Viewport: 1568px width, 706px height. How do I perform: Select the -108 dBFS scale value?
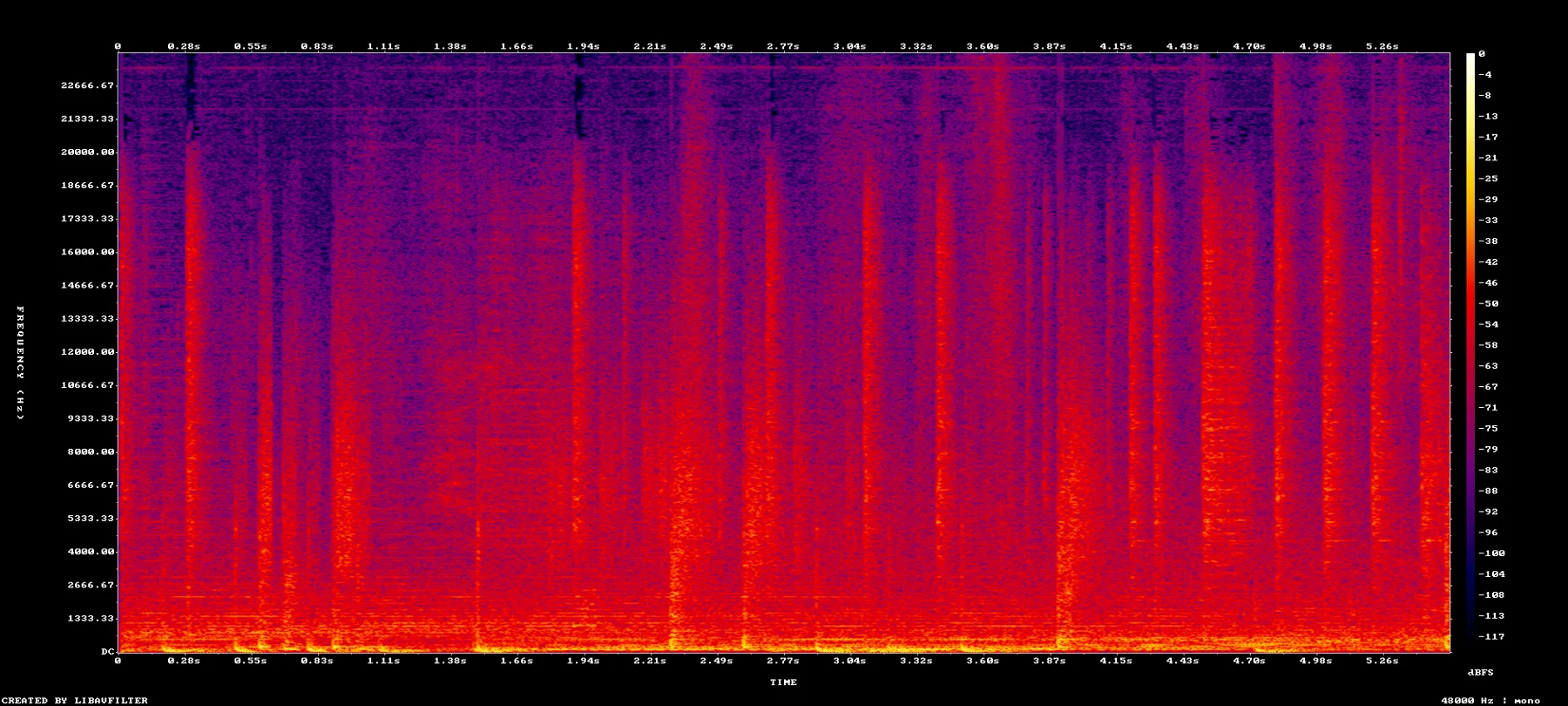pyautogui.click(x=1491, y=595)
